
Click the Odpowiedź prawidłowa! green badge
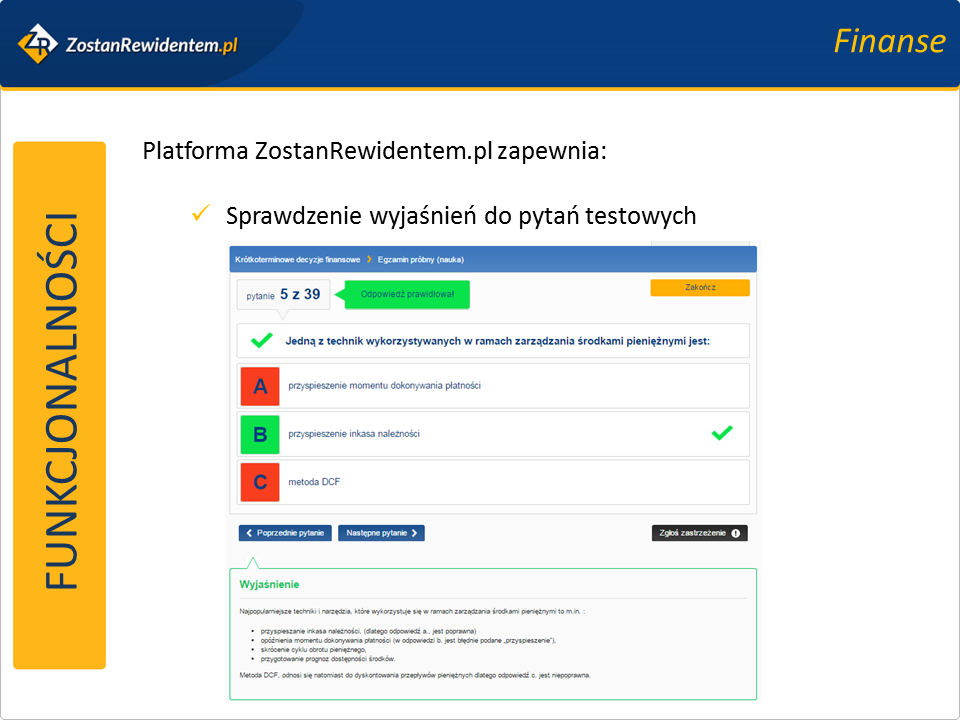click(406, 295)
